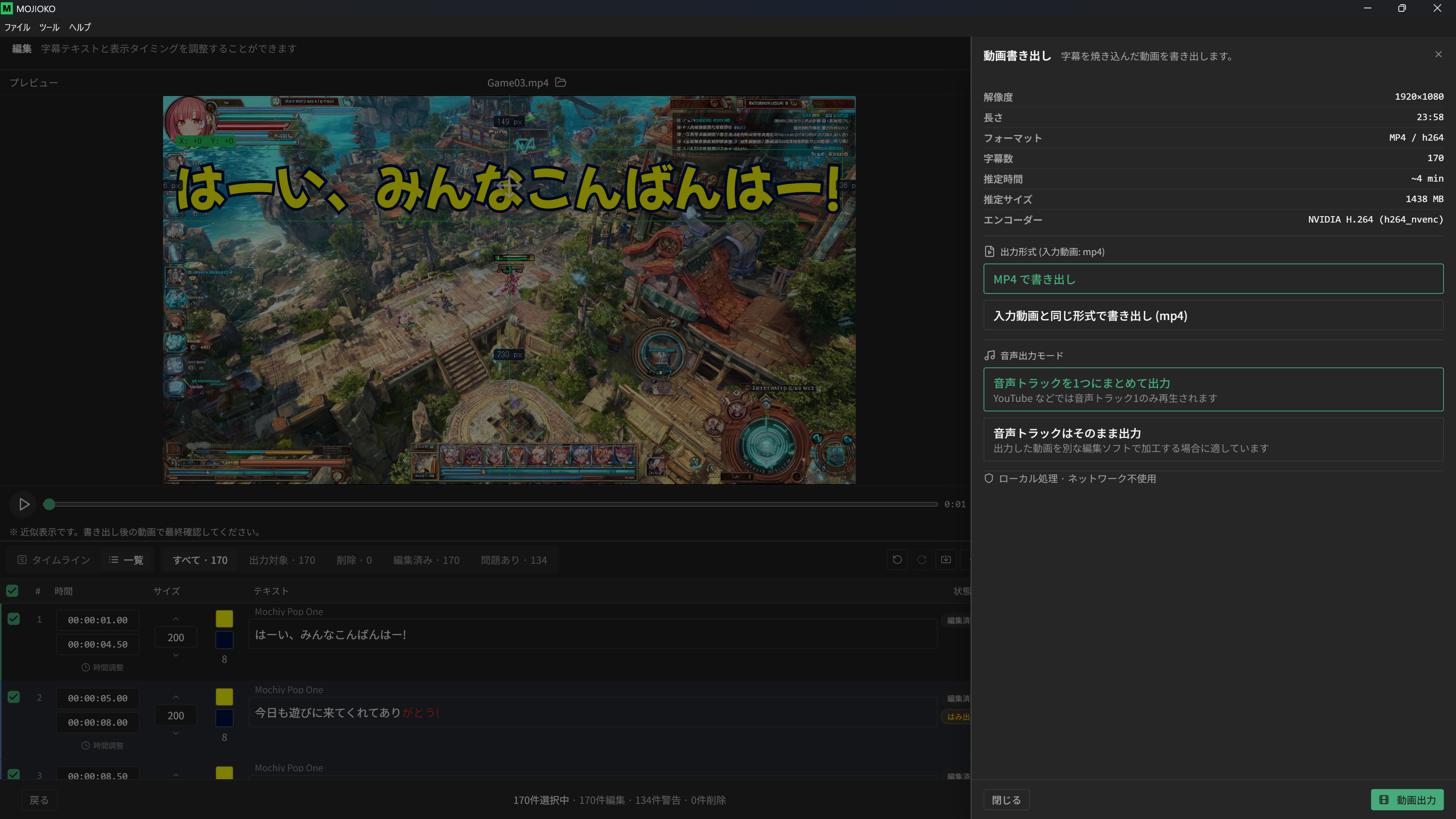The image size is (1456, 819).
Task: Increase the size of subtitle 2 with the up chevron
Action: [x=176, y=698]
